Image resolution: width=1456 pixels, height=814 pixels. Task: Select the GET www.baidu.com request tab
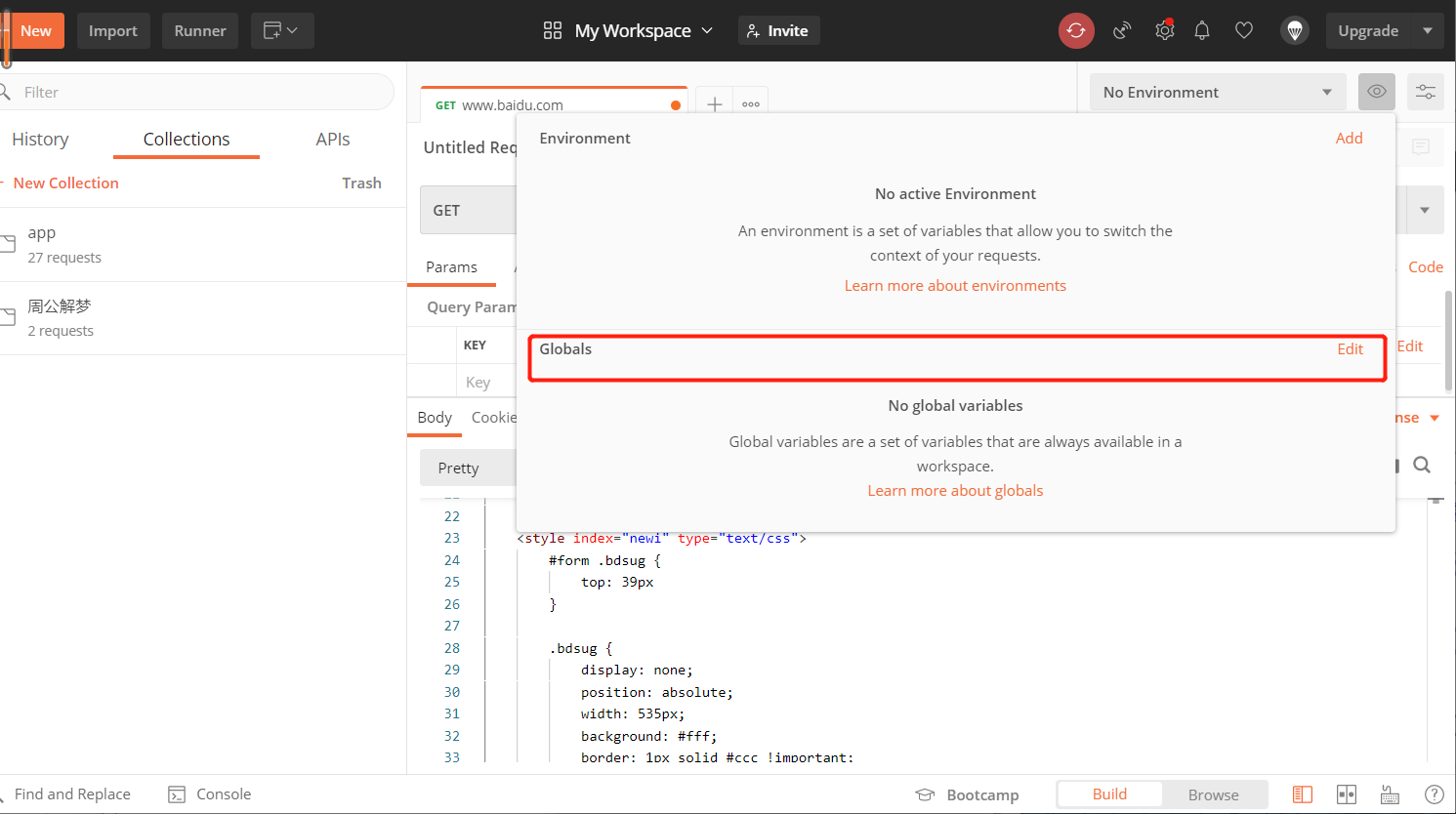(554, 104)
